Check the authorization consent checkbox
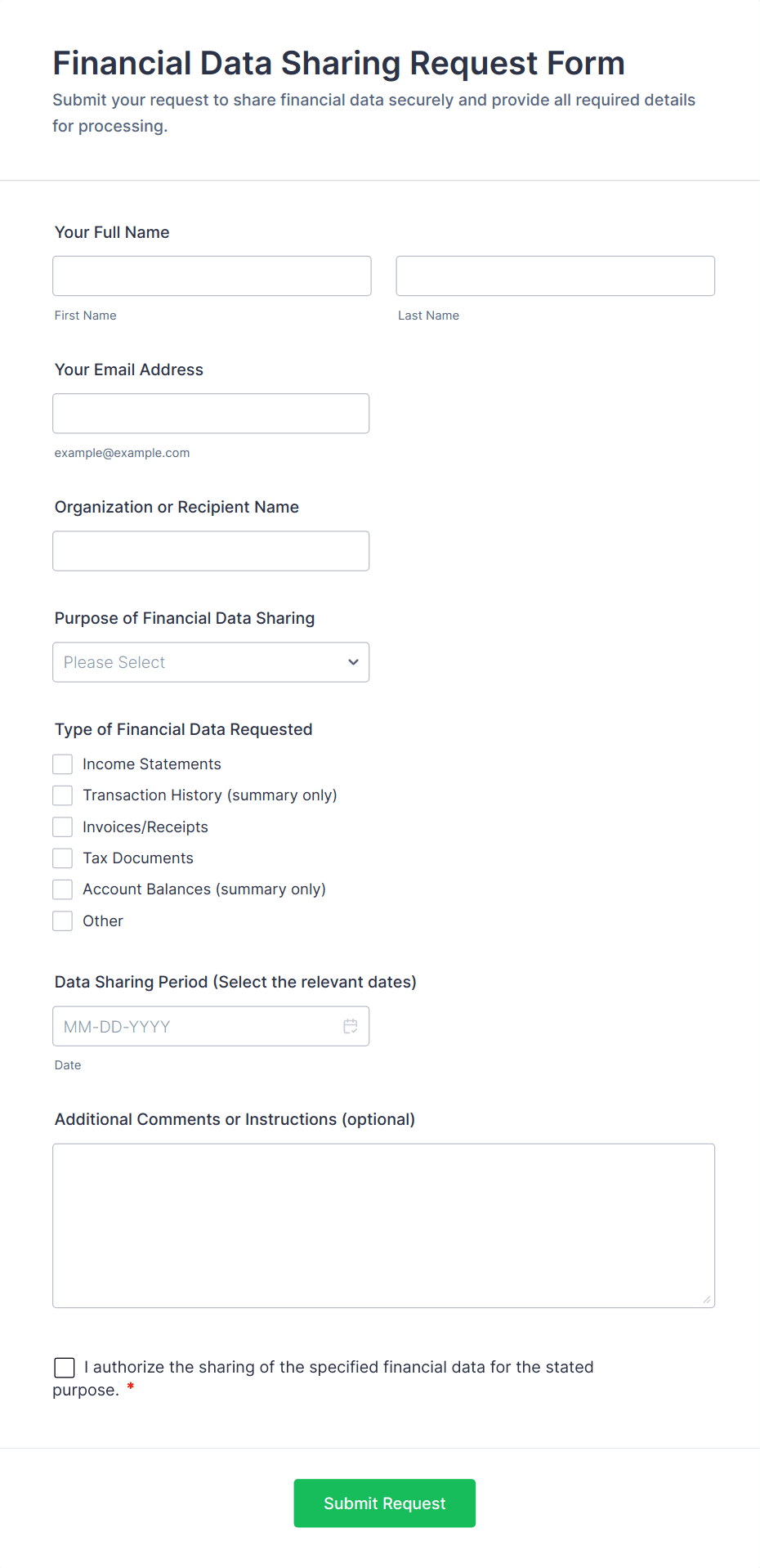Viewport: 760px width, 1568px height. [x=65, y=1367]
